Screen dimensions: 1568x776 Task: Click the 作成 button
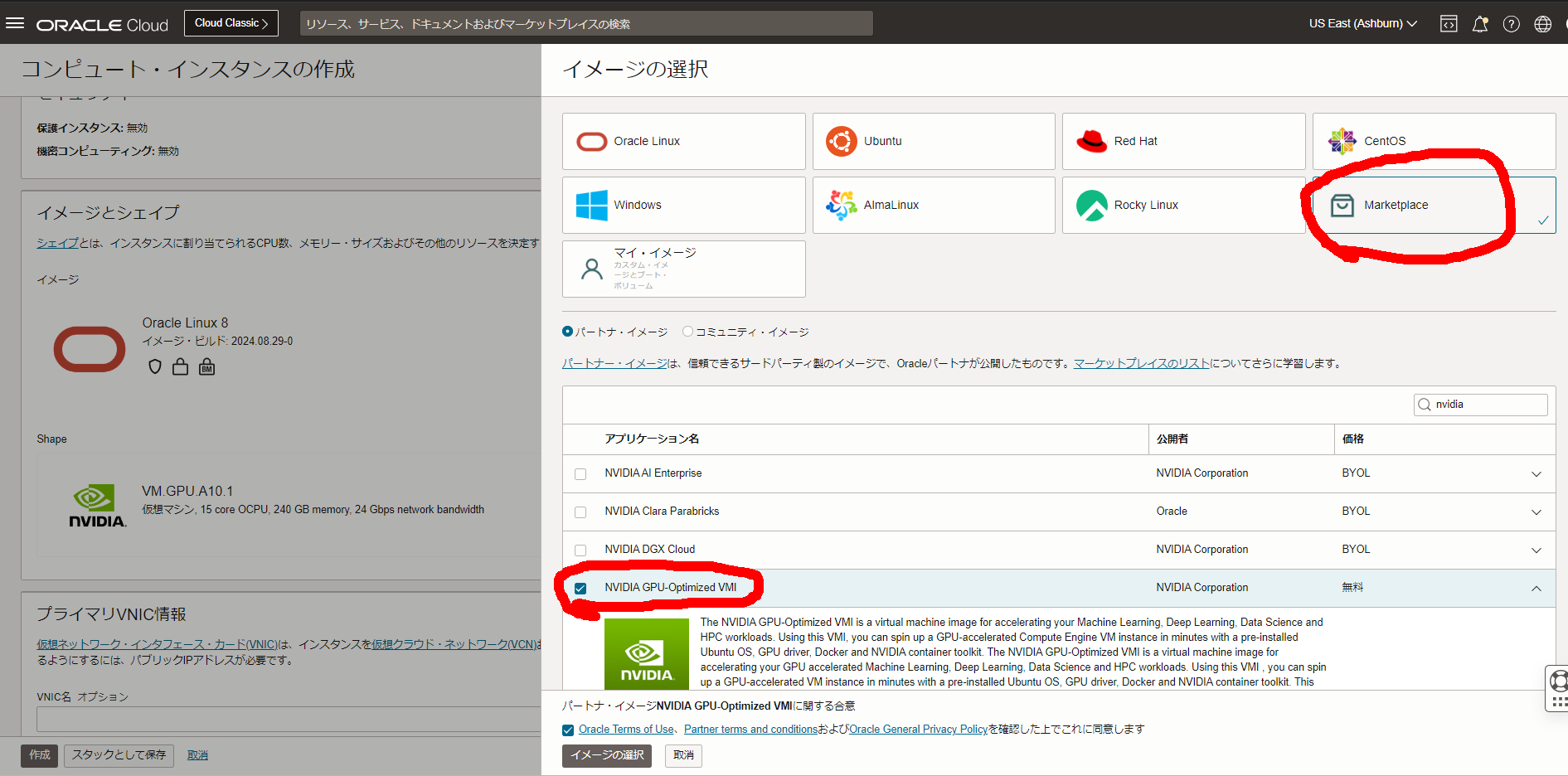[x=40, y=755]
